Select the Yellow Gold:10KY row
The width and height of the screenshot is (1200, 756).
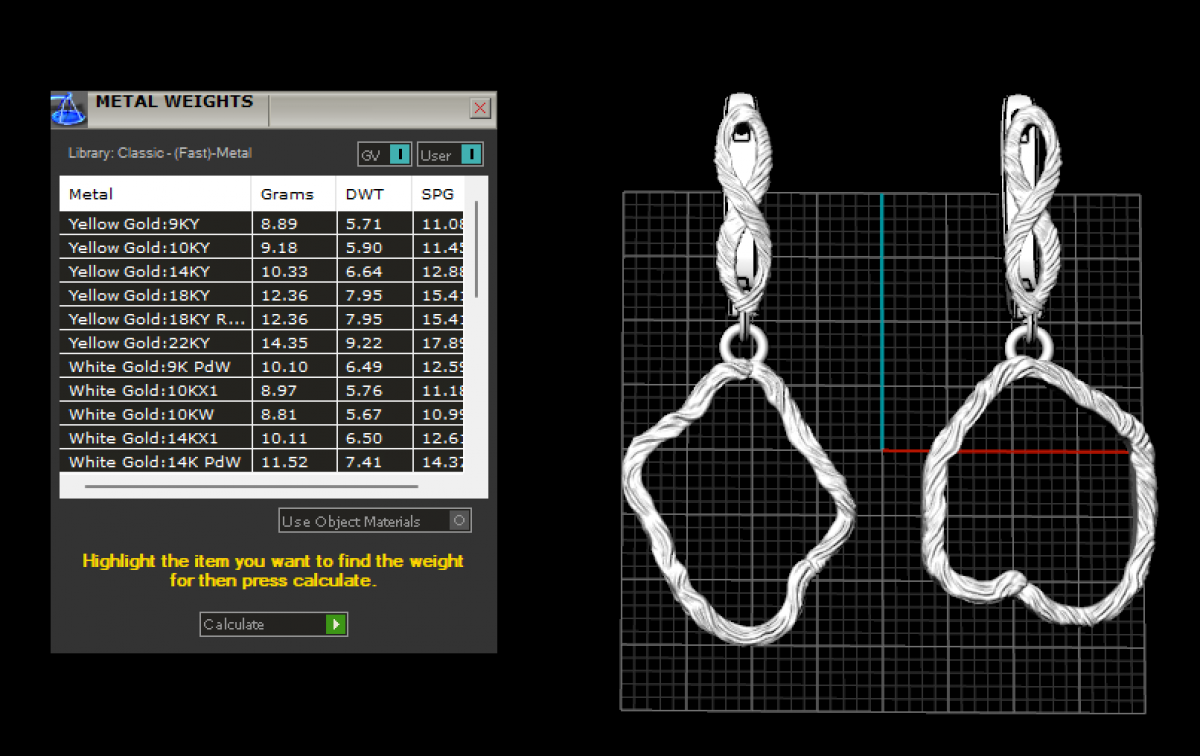[x=264, y=247]
